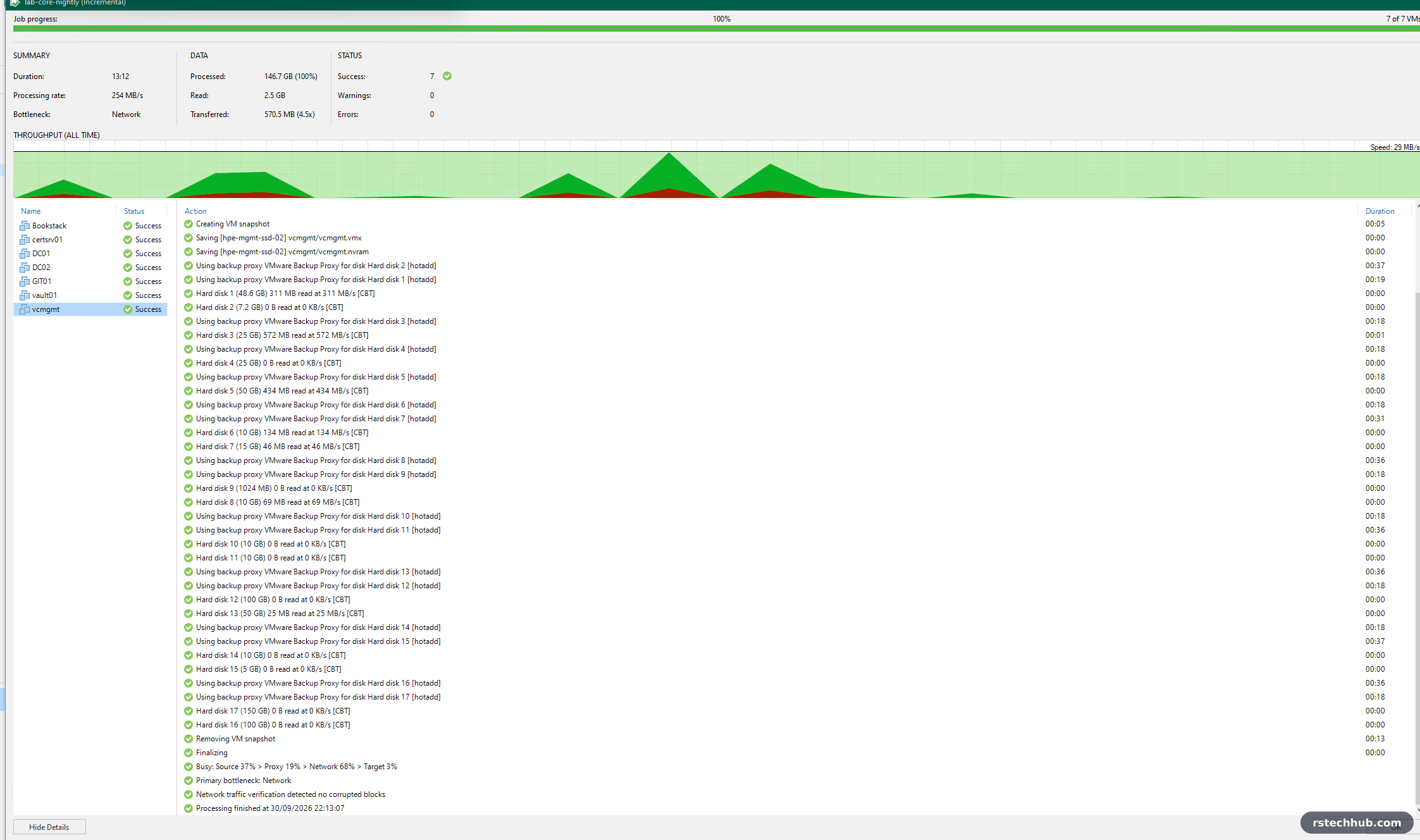Click check icon for Removing VM snapshot
Image resolution: width=1420 pixels, height=840 pixels.
pos(188,739)
